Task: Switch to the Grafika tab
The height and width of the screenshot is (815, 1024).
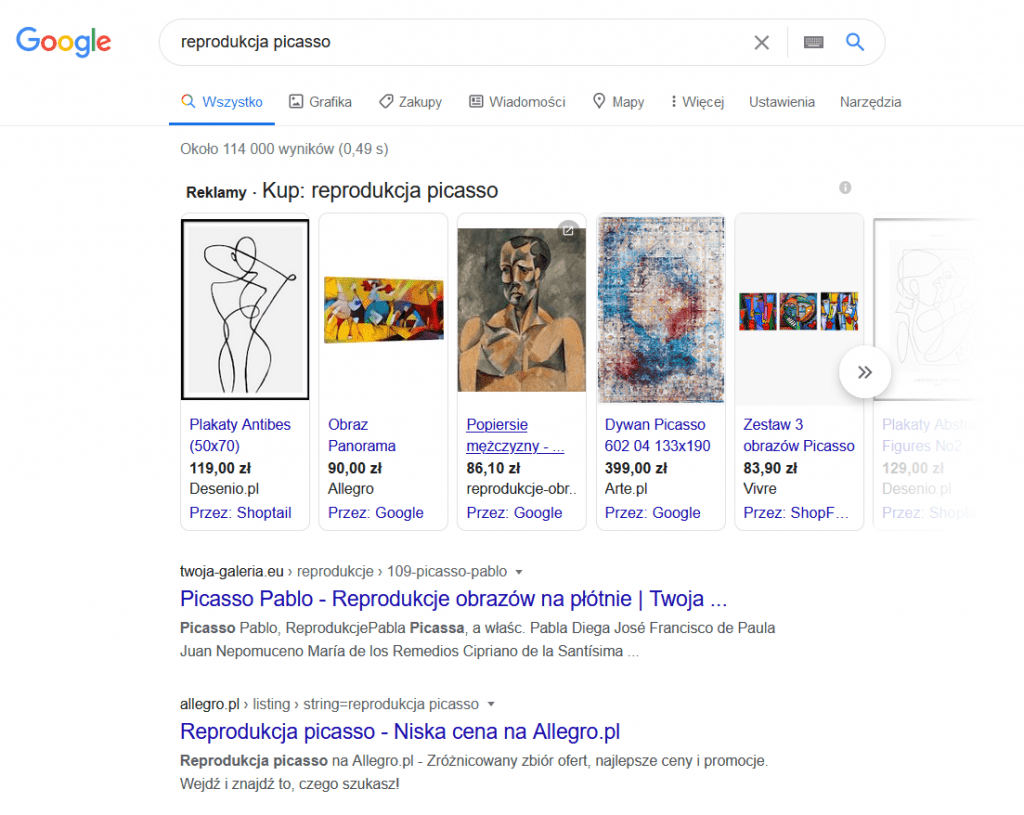Action: 321,102
